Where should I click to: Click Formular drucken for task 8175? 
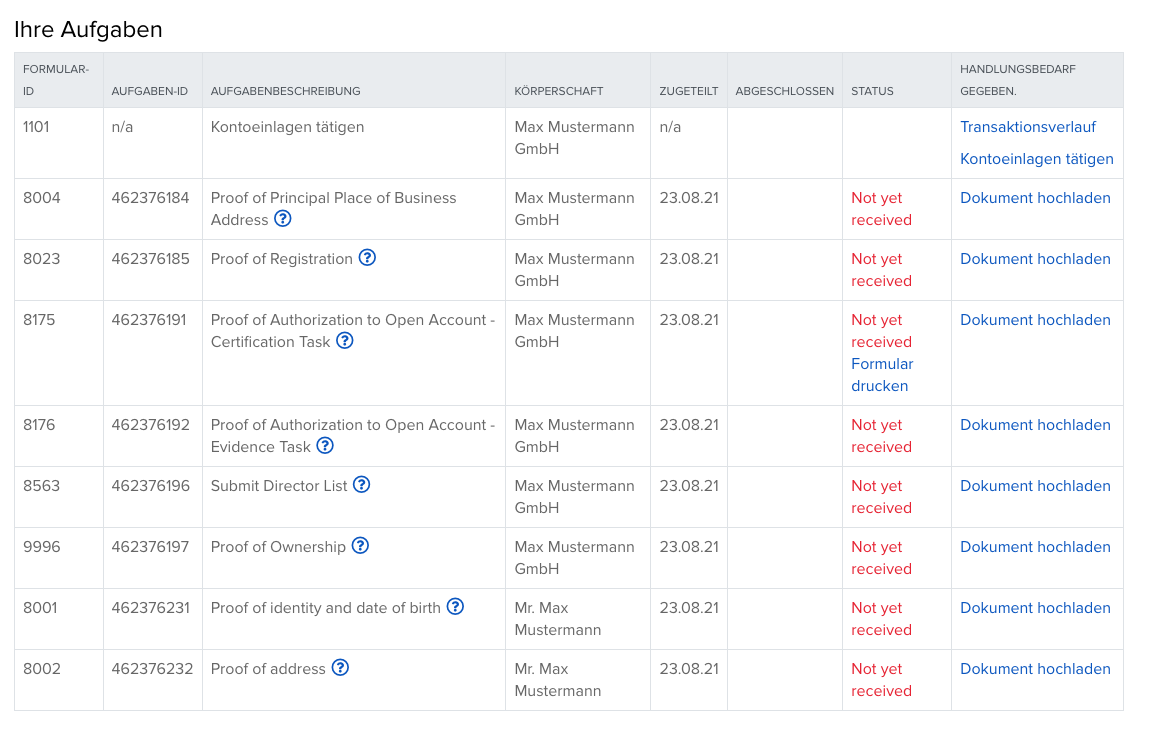coord(881,375)
